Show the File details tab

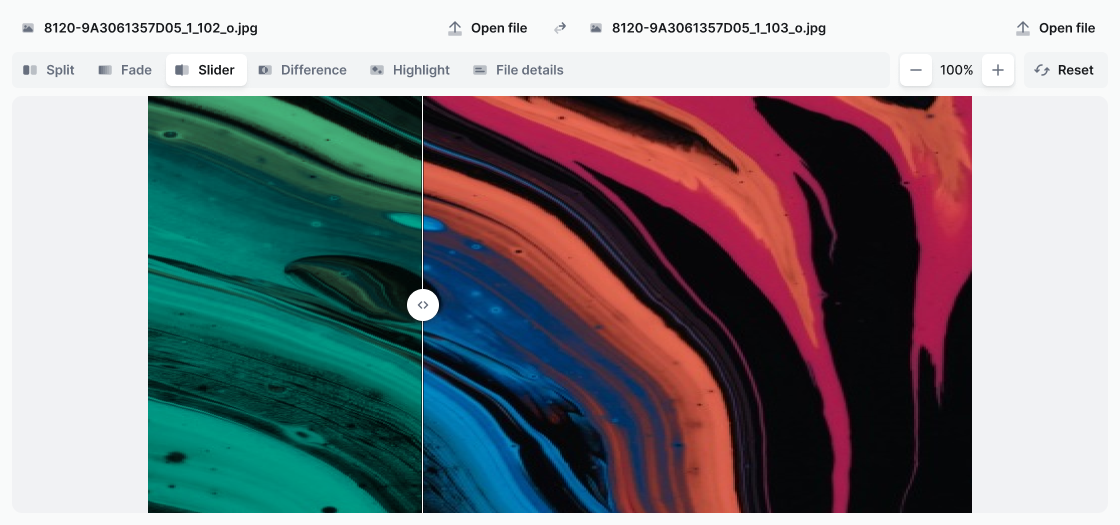[519, 70]
